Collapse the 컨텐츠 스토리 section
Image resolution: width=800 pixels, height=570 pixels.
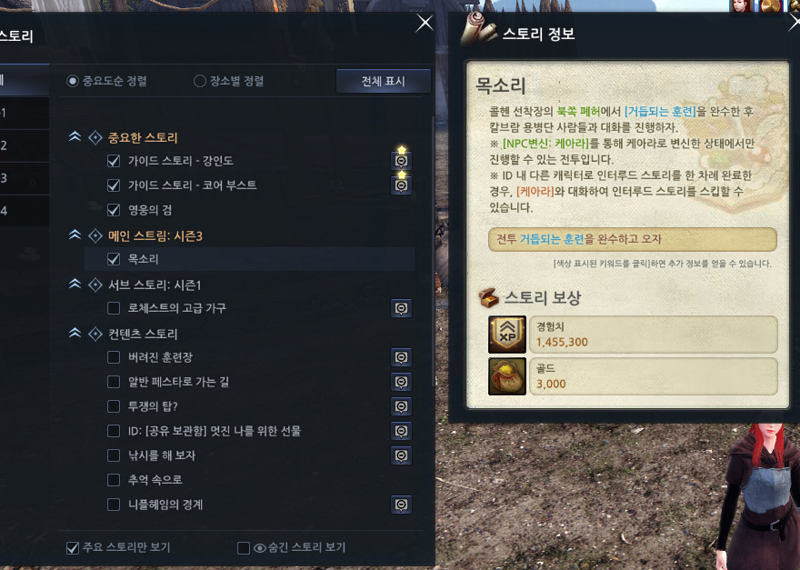point(75,333)
